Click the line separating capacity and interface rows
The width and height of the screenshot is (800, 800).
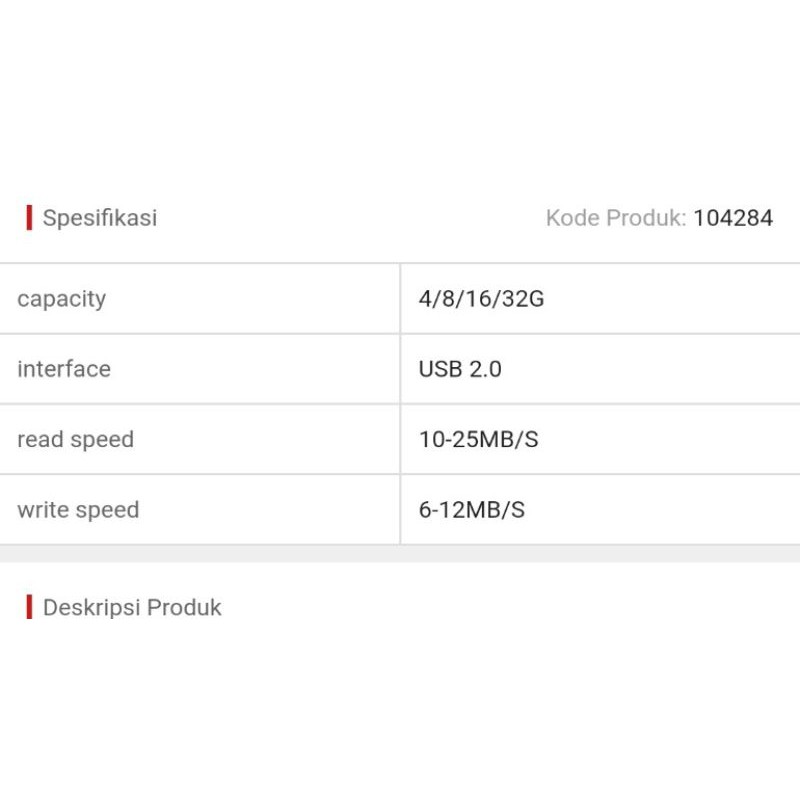[200, 334]
